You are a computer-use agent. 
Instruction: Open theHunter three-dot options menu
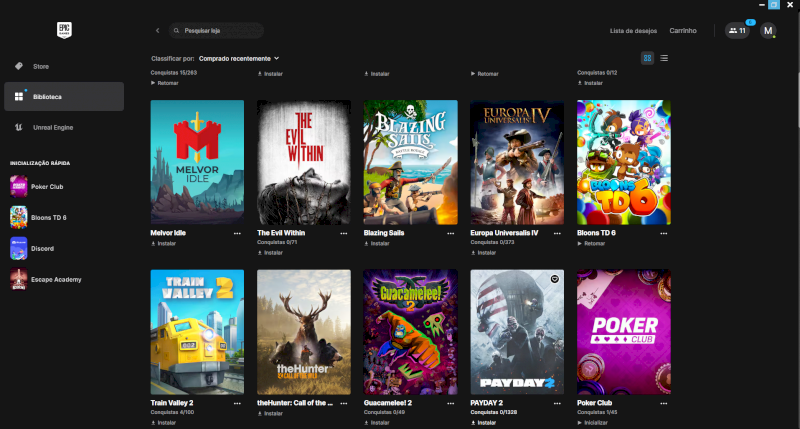tap(344, 403)
